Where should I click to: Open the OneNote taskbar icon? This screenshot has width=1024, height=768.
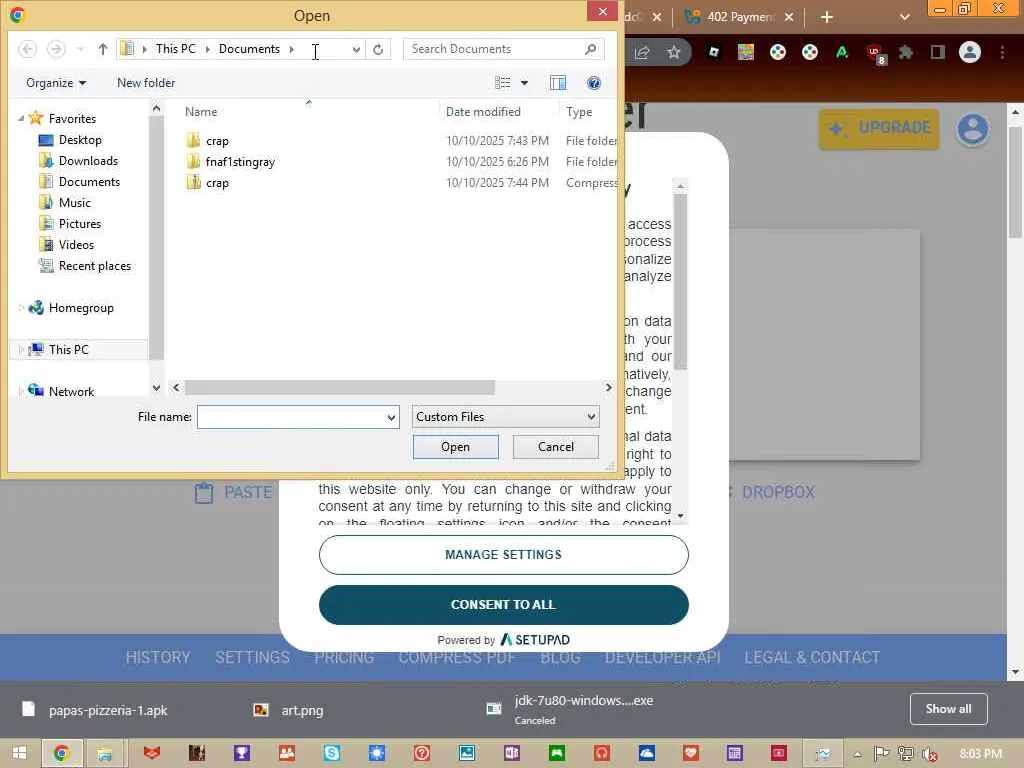tap(512, 754)
